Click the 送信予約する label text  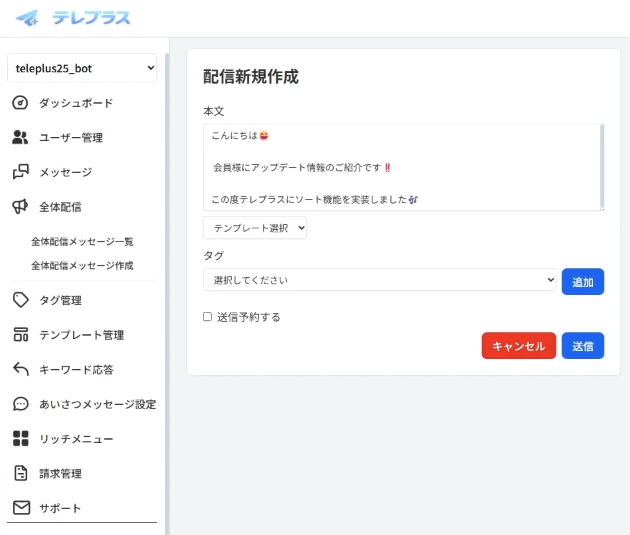[249, 317]
